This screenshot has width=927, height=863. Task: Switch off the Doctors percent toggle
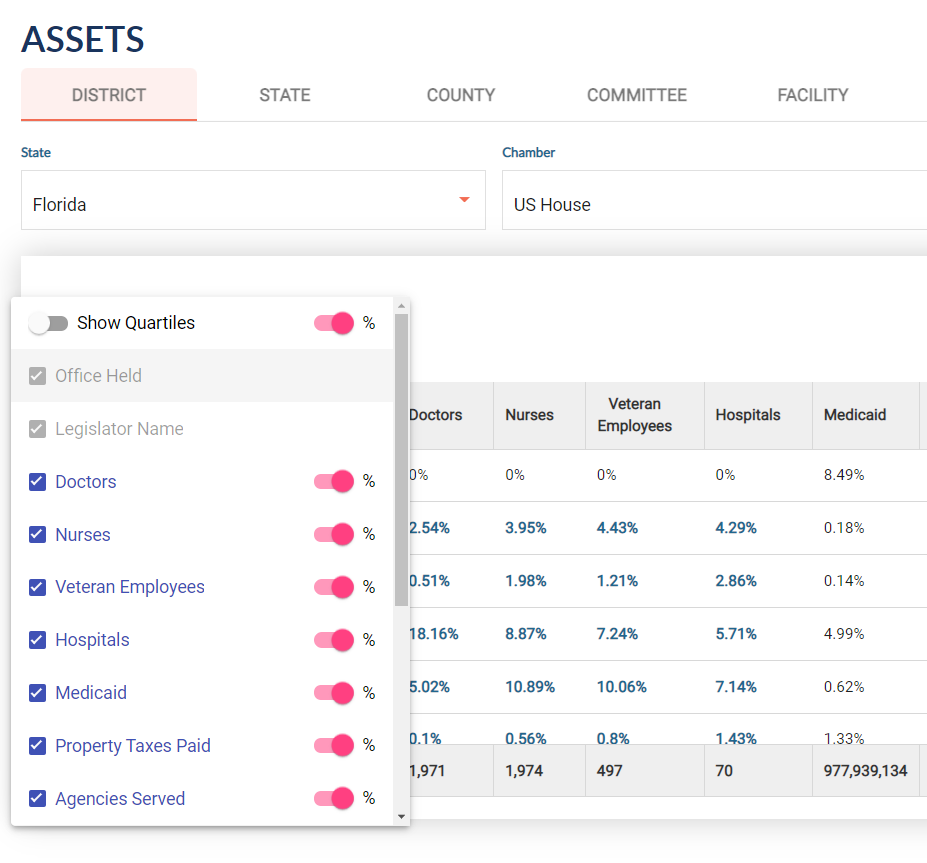pyautogui.click(x=334, y=482)
